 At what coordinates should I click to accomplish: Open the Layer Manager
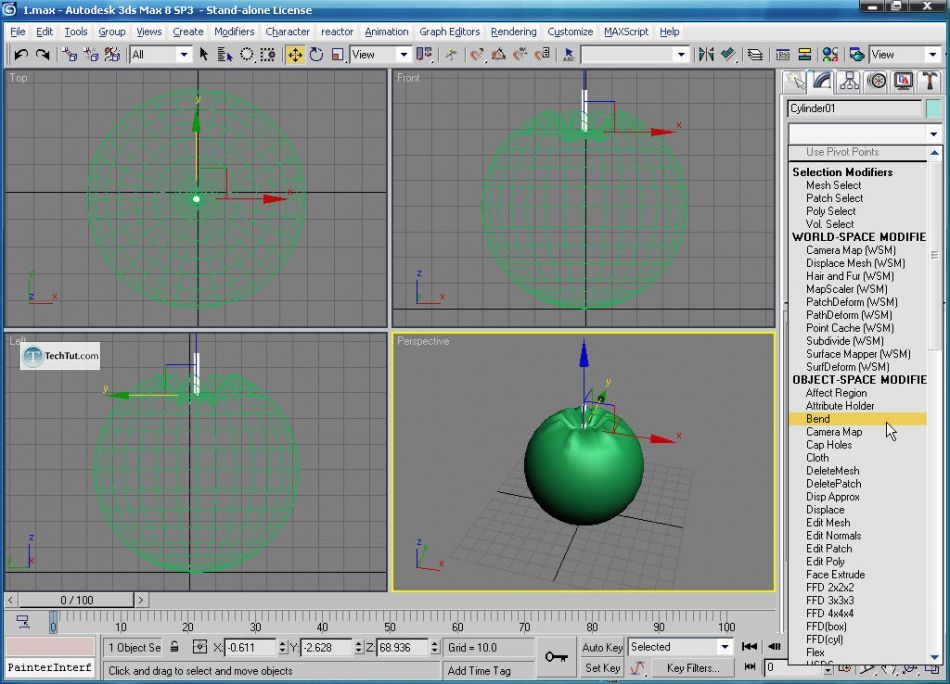tap(755, 55)
